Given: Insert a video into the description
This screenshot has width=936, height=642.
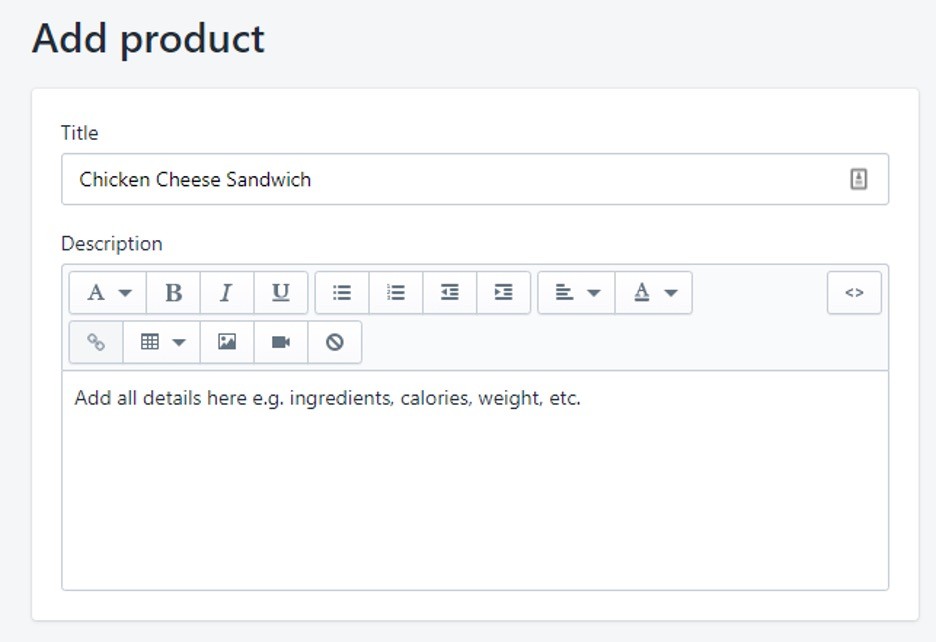Looking at the screenshot, I should pos(281,342).
